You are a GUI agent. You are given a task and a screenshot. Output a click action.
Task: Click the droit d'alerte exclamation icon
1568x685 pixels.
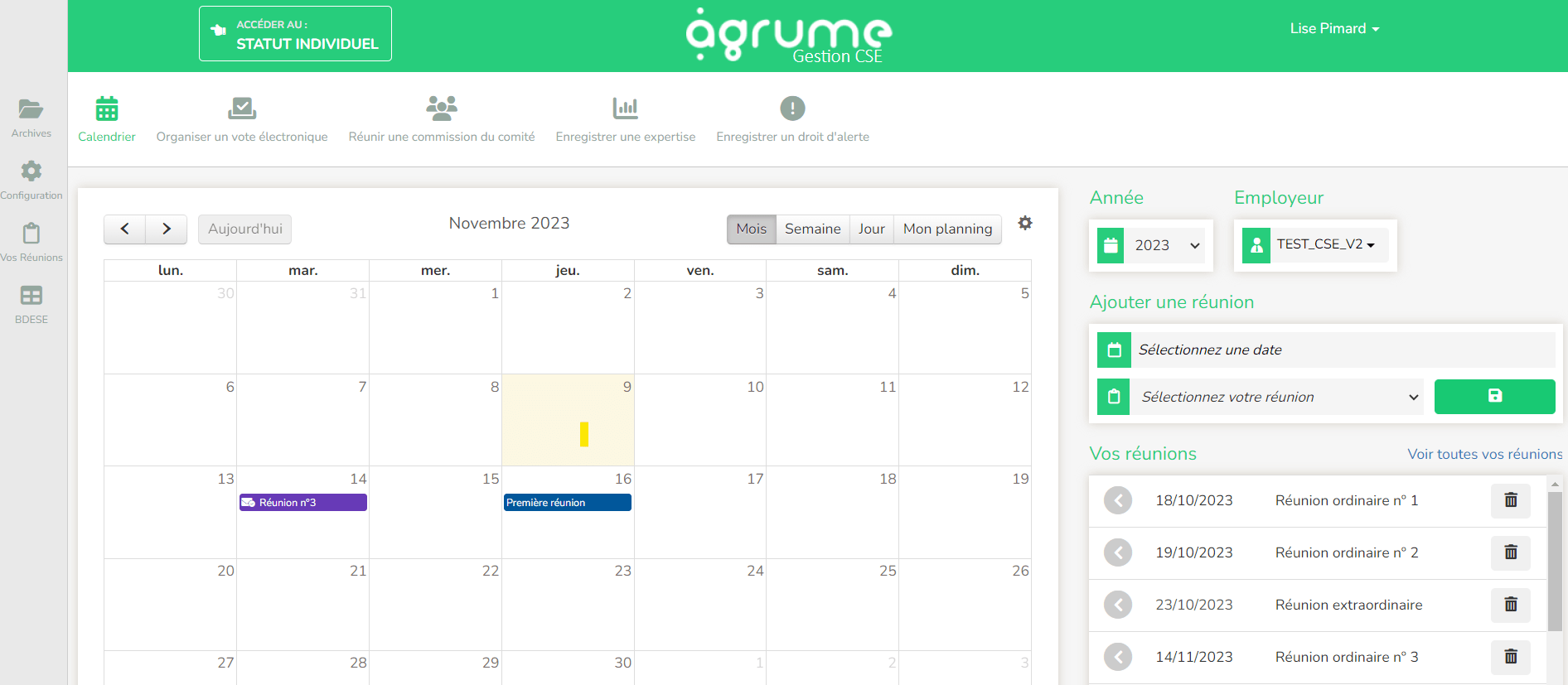pos(792,109)
